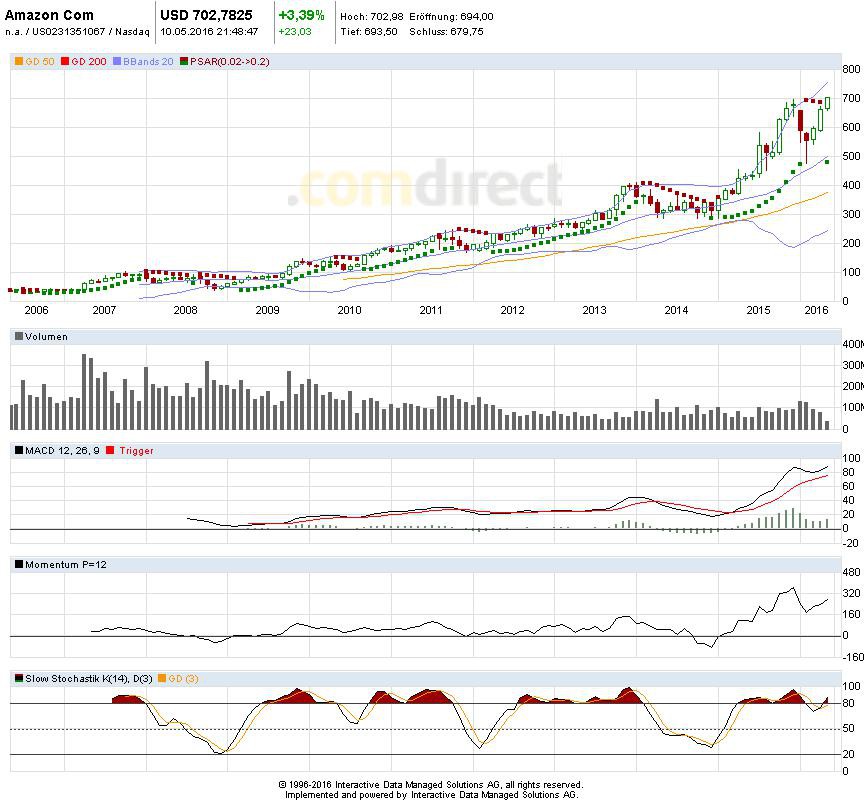Image resolution: width=864 pixels, height=800 pixels.
Task: Click the red GD 200 legend swatch
Action: [x=65, y=62]
